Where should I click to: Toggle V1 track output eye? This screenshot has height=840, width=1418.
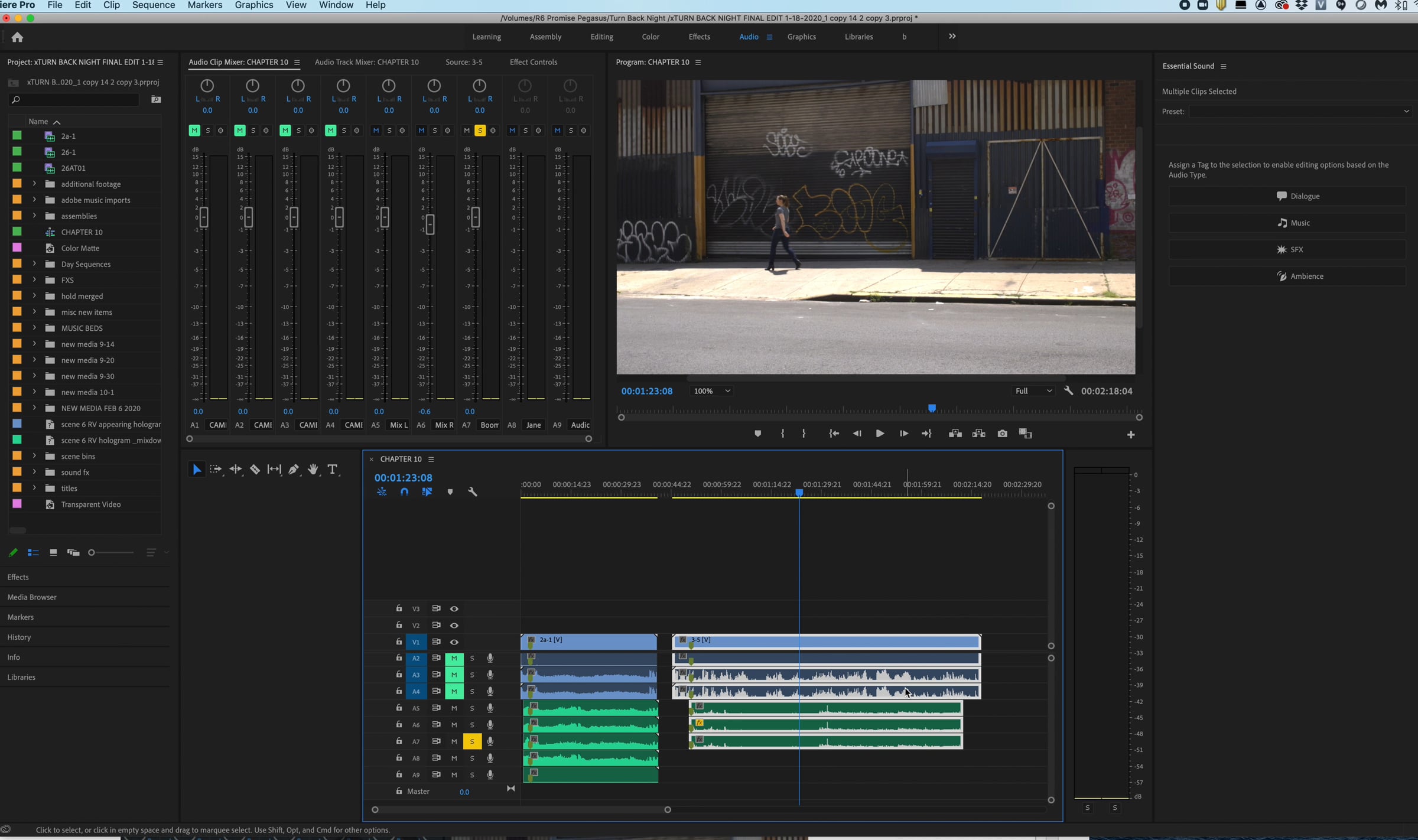454,642
